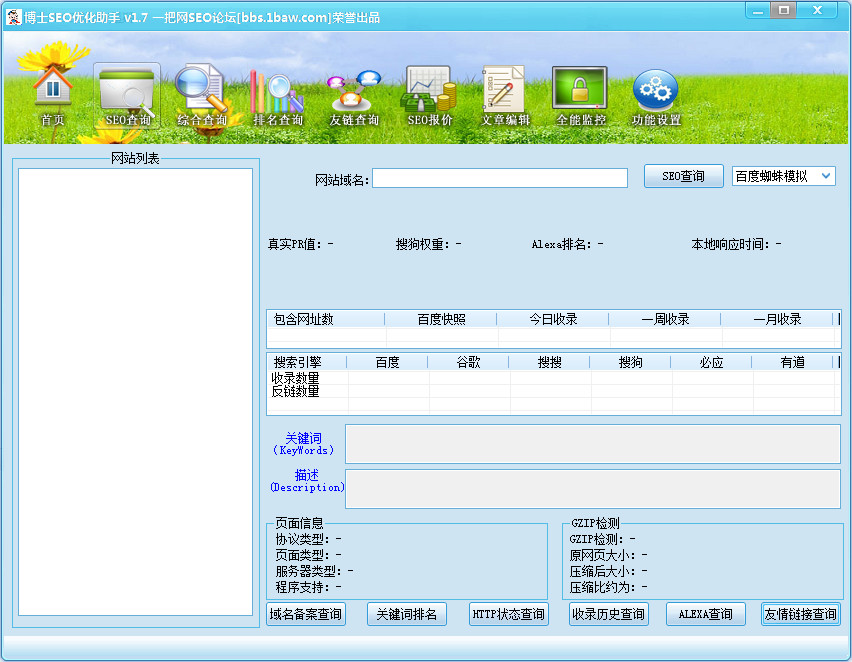The image size is (852, 662).
Task: Click the Alexa排名 label
Action: (562, 245)
